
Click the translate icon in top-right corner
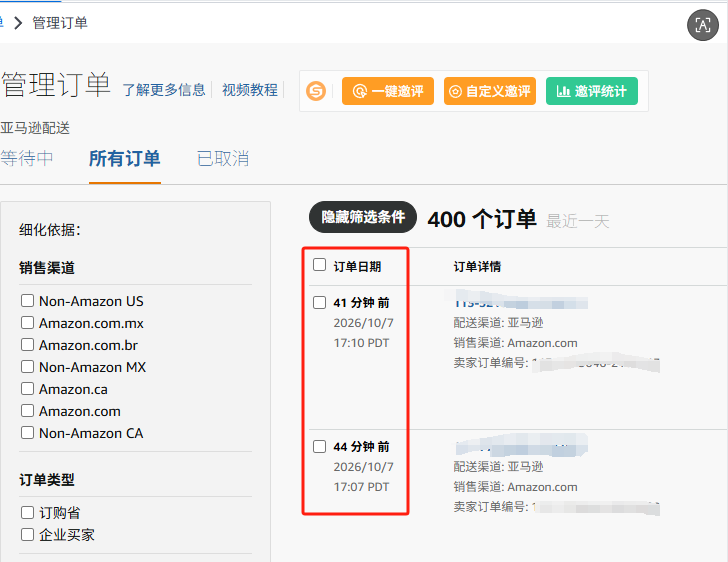702,25
